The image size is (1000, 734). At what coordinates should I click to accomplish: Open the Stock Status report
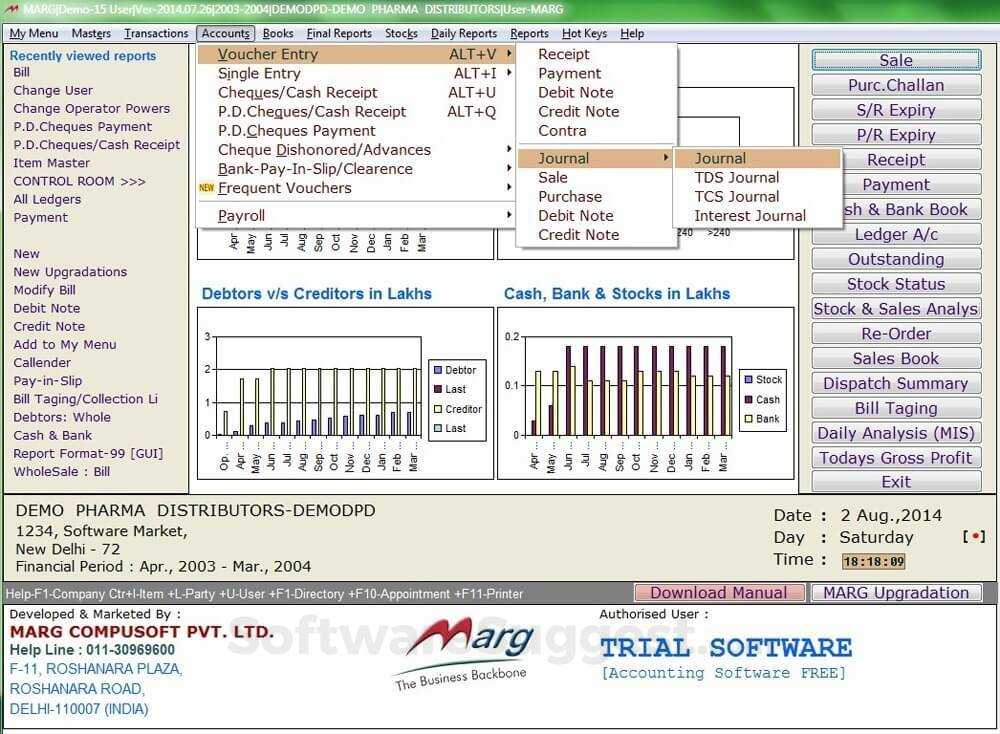tap(895, 283)
